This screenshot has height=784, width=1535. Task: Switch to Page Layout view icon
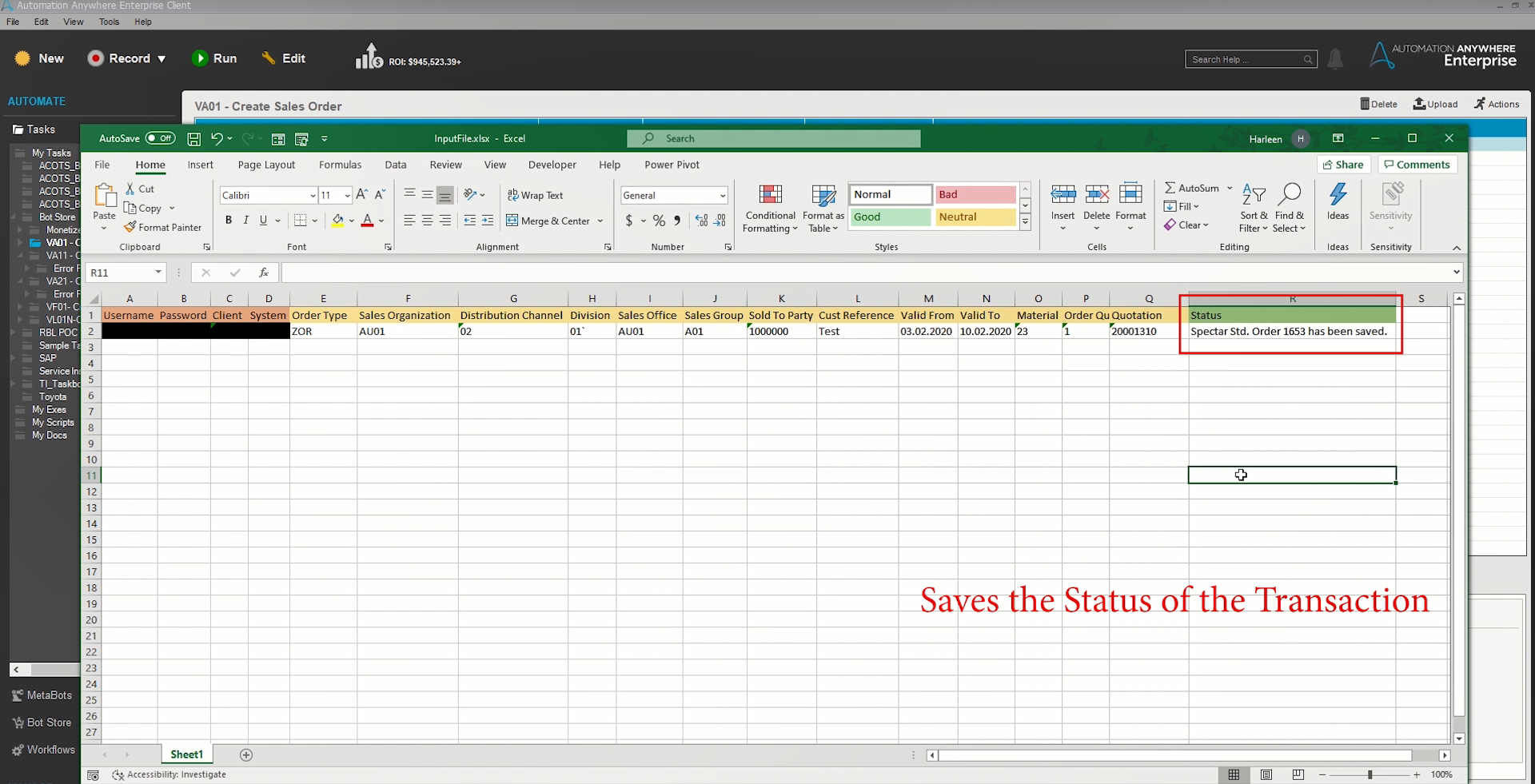1266,774
